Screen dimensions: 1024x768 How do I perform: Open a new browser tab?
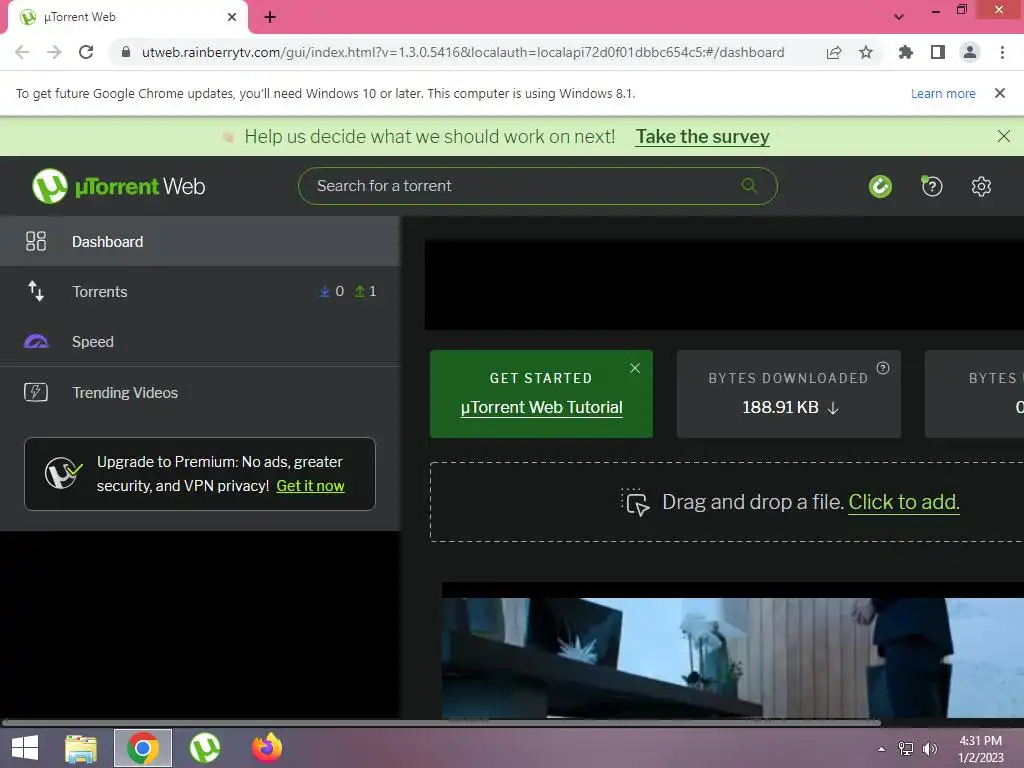click(x=270, y=17)
